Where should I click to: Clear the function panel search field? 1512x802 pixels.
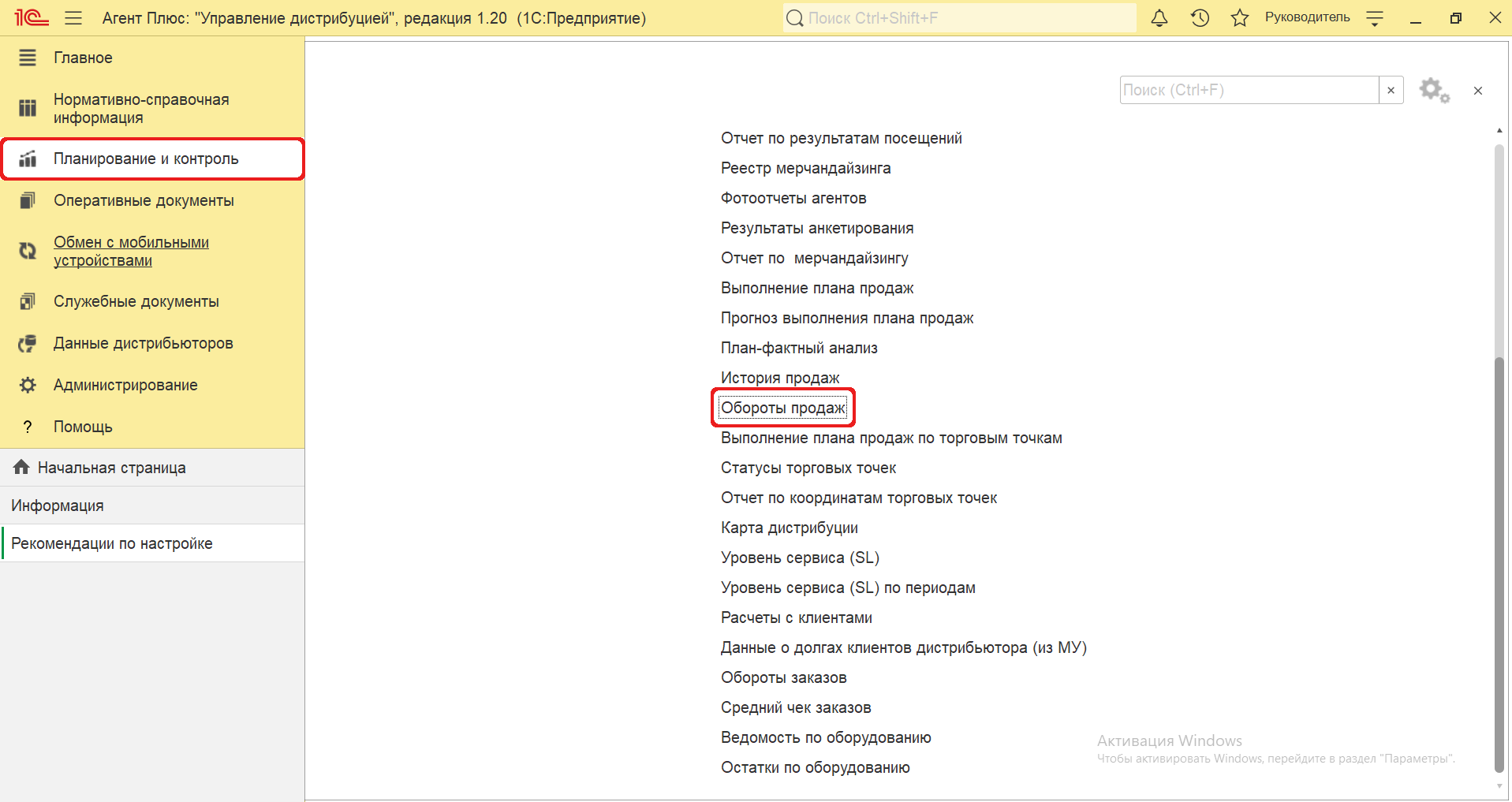coord(1391,90)
